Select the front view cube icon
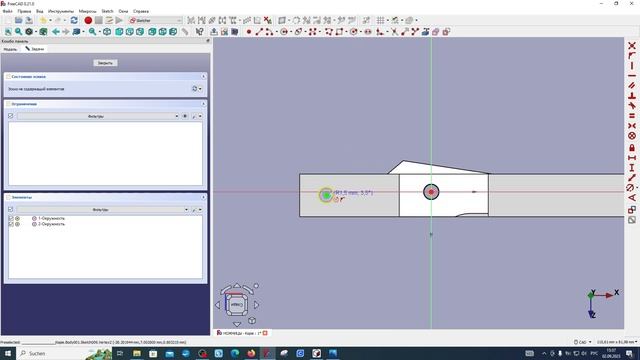This screenshot has height=360, width=640. pyautogui.click(x=119, y=31)
